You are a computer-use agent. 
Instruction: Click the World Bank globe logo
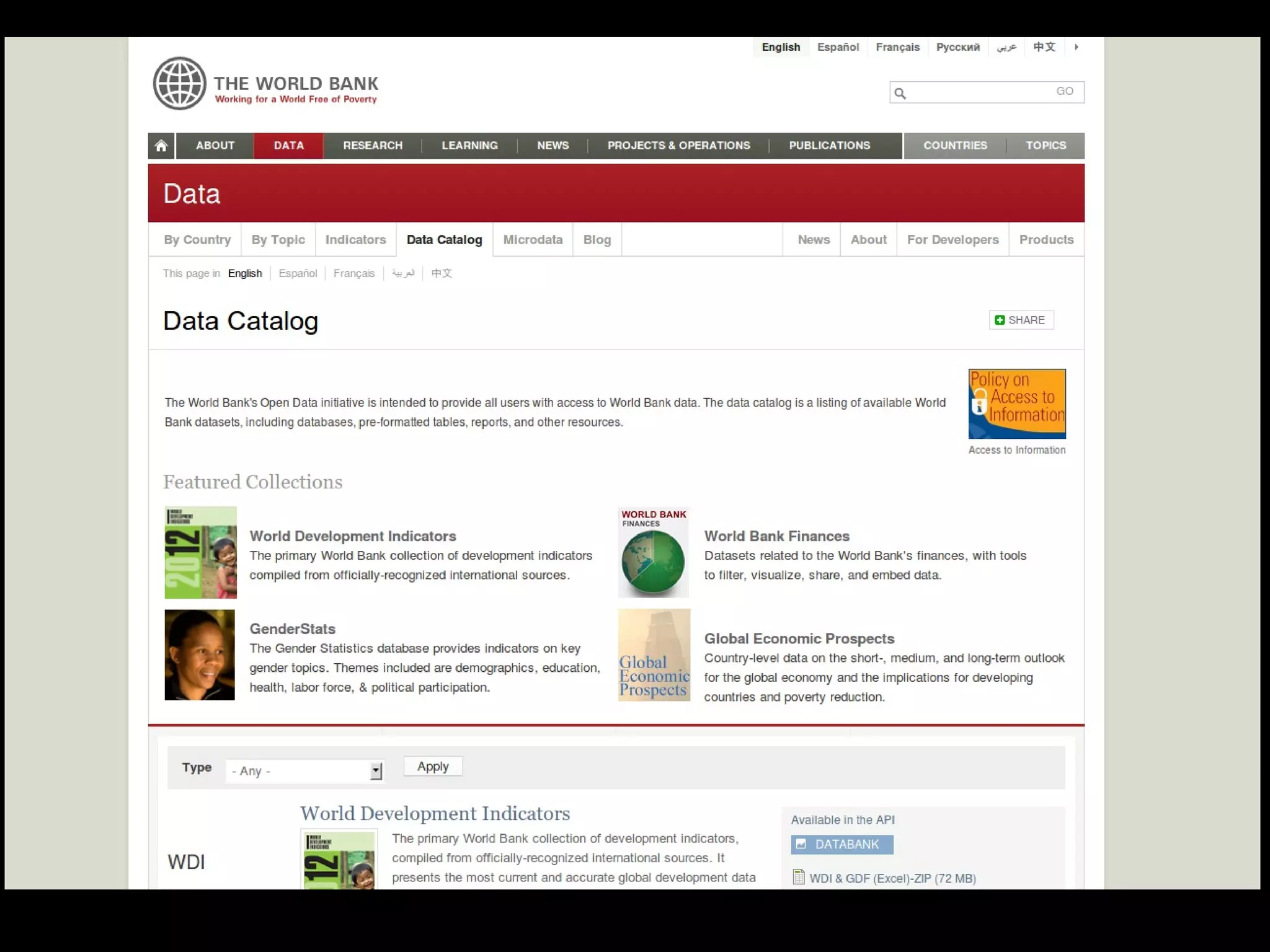click(x=180, y=84)
